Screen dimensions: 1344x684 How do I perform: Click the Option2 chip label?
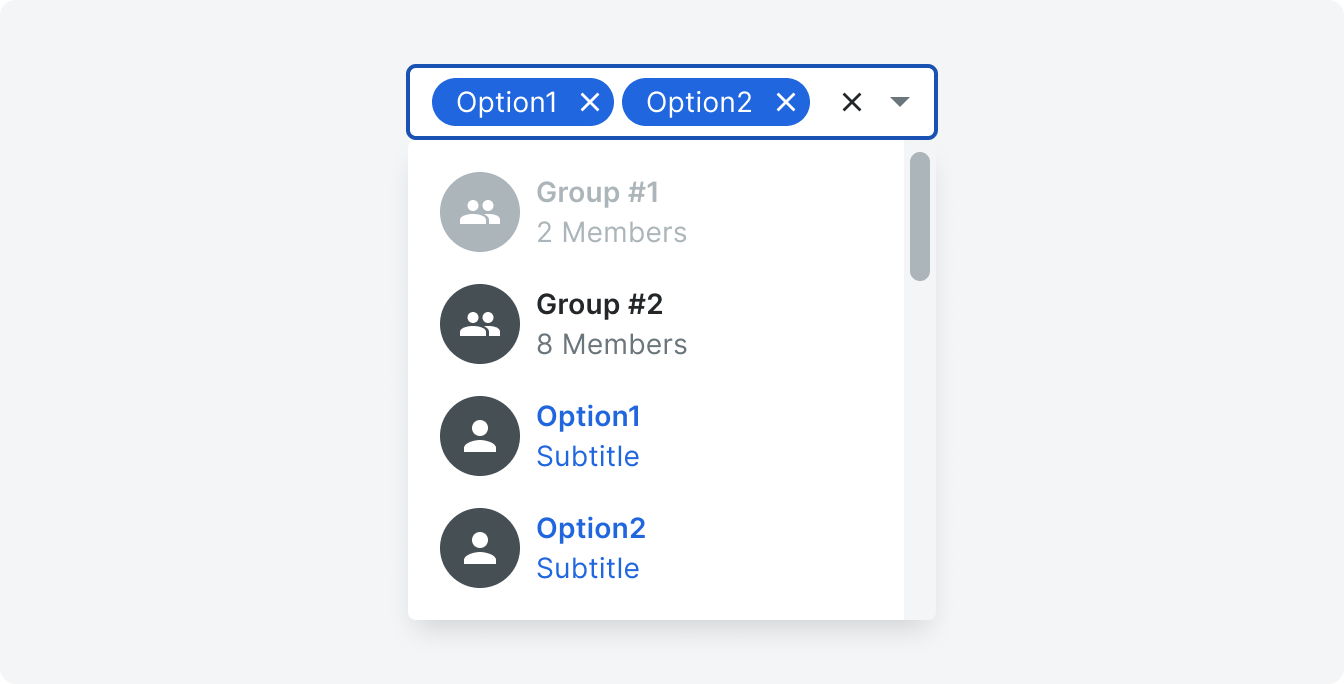point(699,102)
